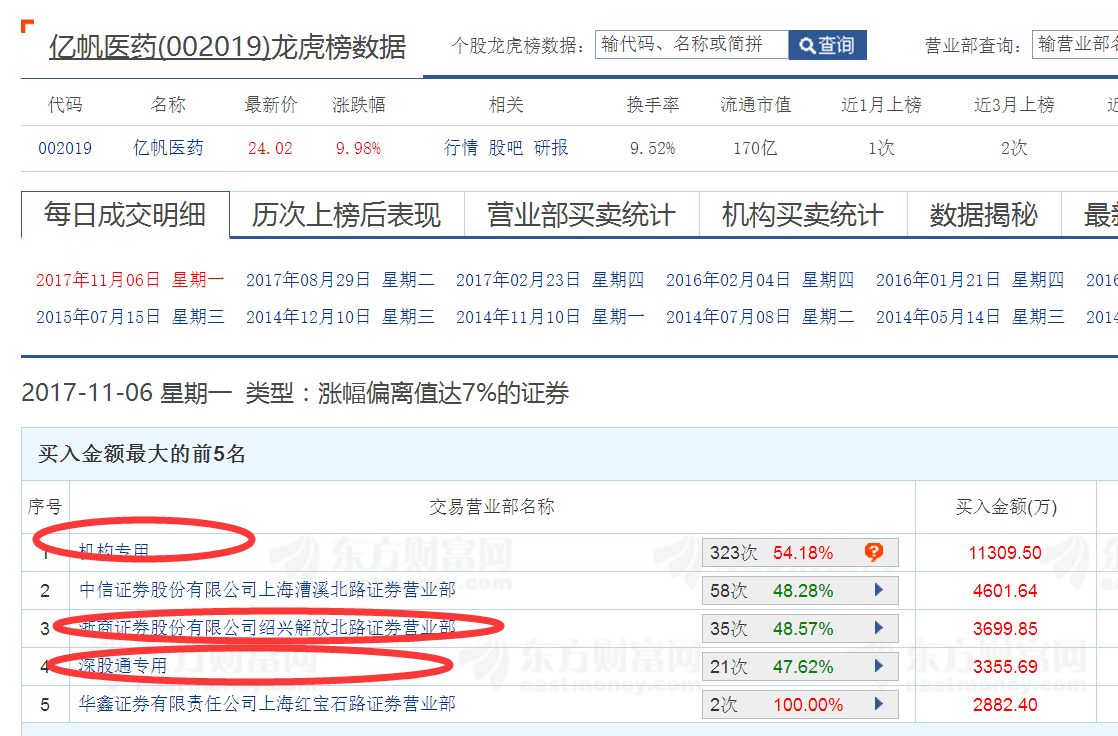Open 机构专用 trading seat link

(114, 551)
